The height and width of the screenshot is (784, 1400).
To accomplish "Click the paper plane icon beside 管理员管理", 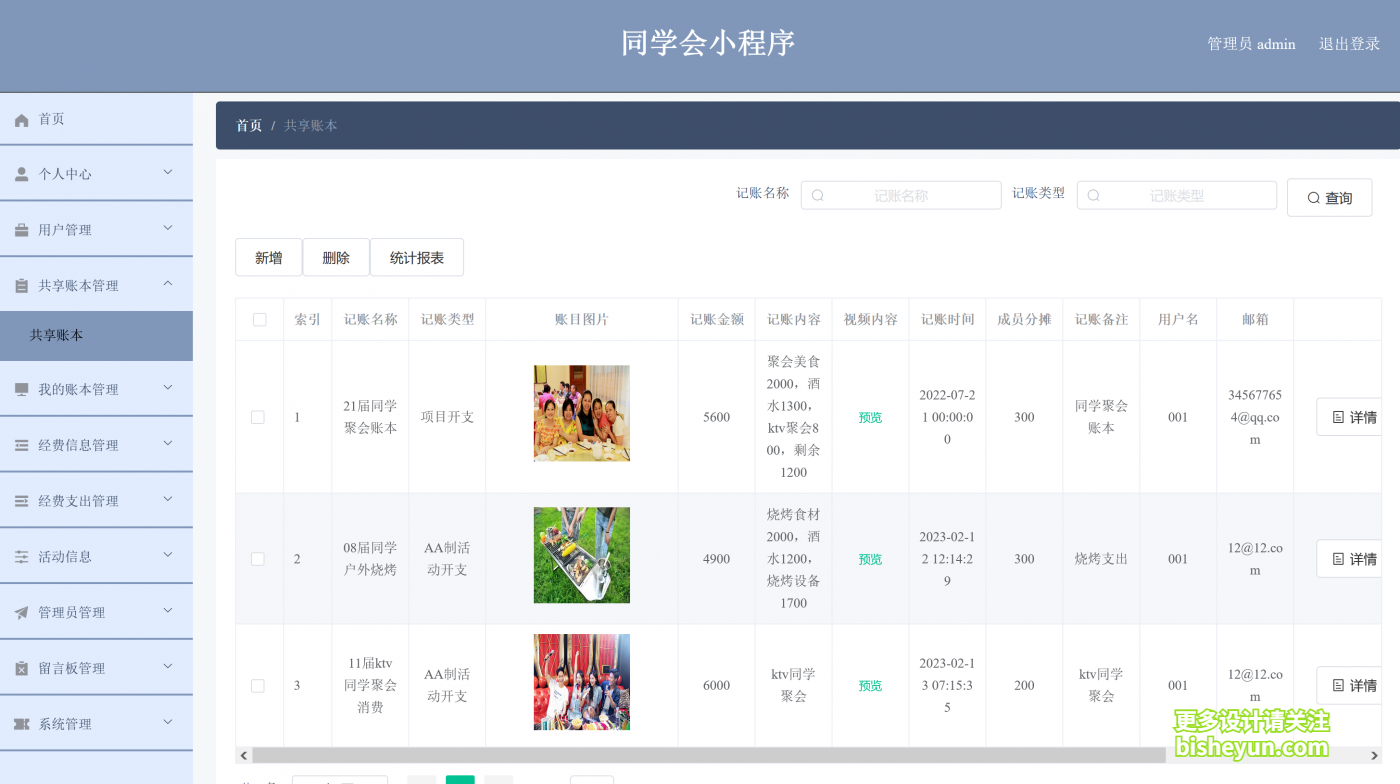I will pos(22,613).
